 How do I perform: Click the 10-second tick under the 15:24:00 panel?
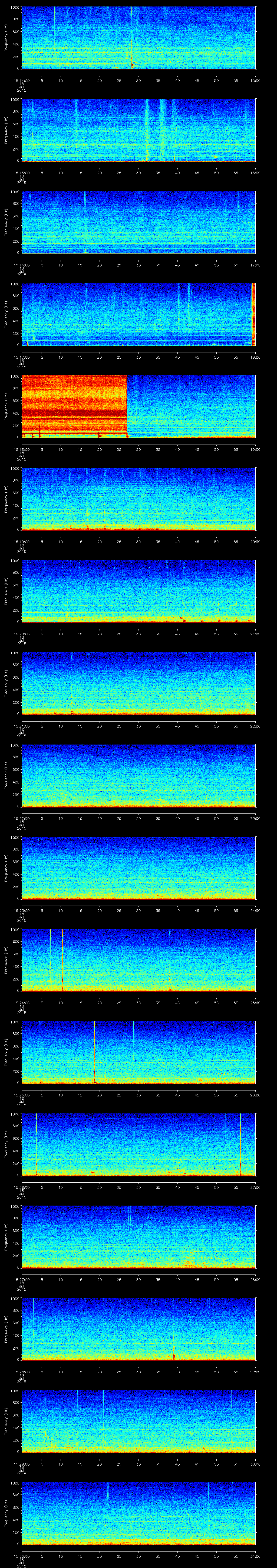click(61, 1003)
